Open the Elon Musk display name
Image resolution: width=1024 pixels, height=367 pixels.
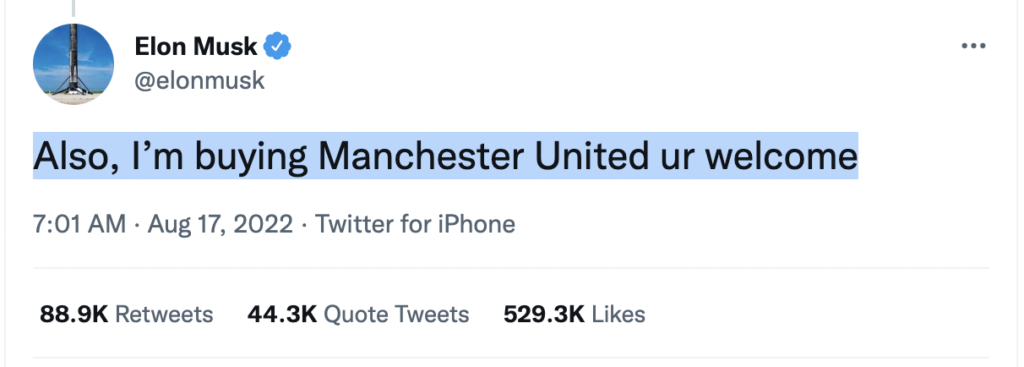coord(196,46)
